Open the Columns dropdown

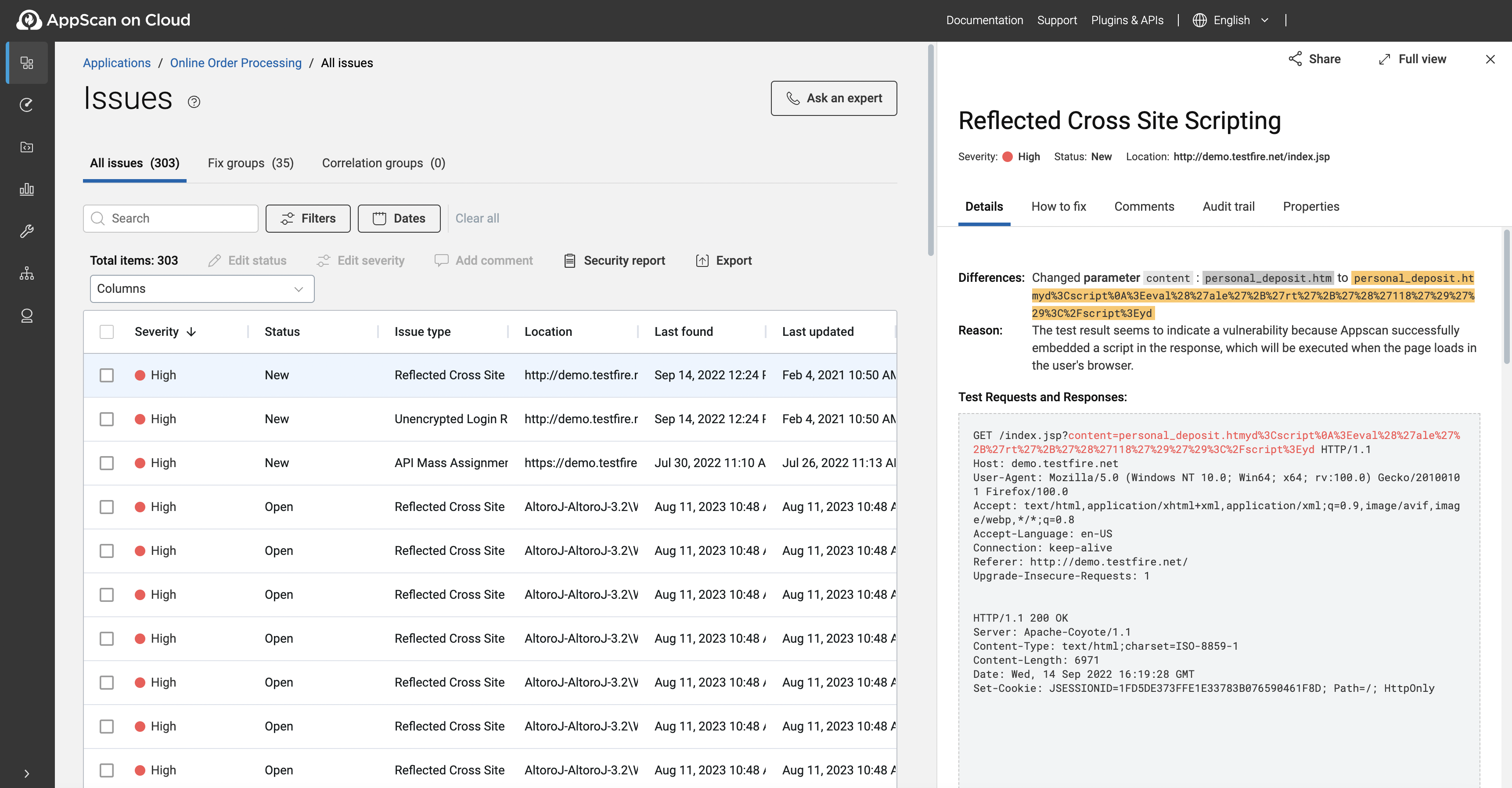pyautogui.click(x=202, y=289)
